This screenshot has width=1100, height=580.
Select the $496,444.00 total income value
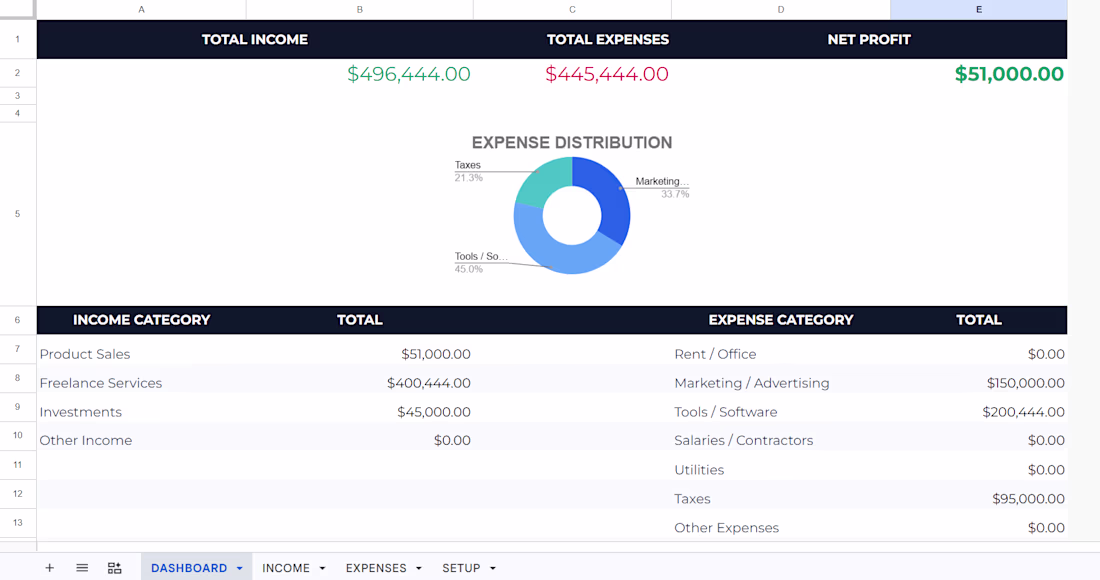pos(408,74)
